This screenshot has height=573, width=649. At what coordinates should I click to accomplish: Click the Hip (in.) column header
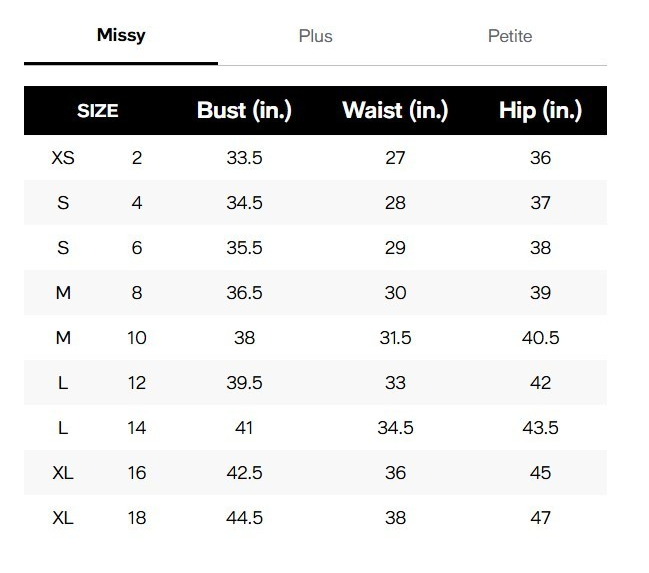click(540, 111)
